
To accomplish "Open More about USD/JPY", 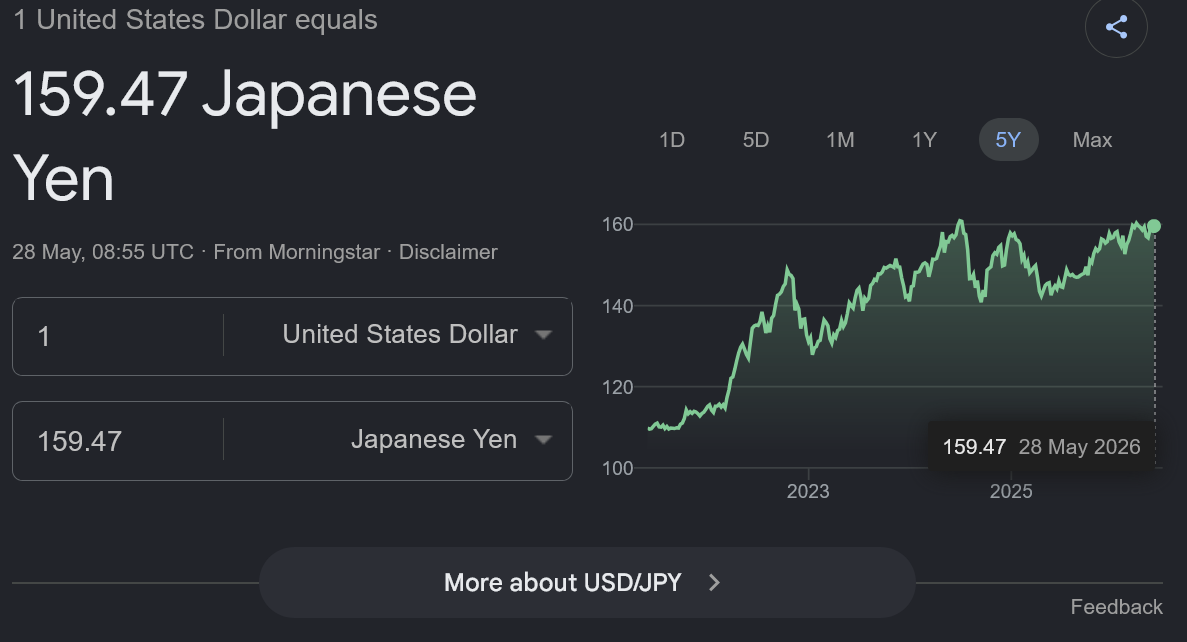I will [587, 582].
